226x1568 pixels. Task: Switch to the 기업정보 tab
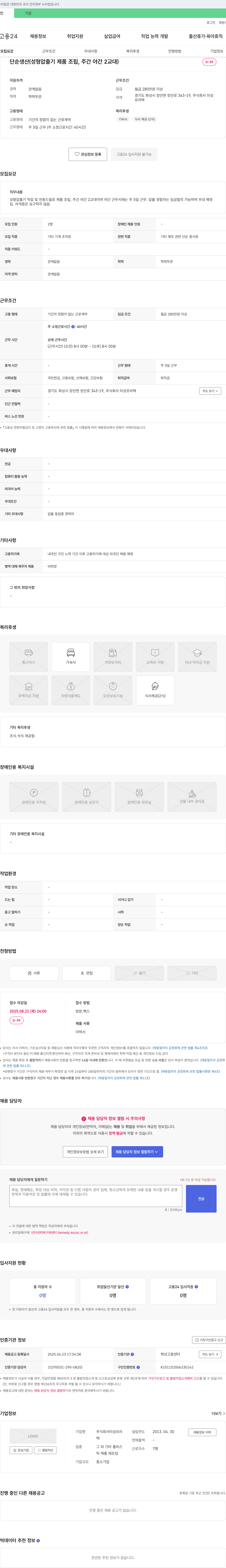(217, 51)
